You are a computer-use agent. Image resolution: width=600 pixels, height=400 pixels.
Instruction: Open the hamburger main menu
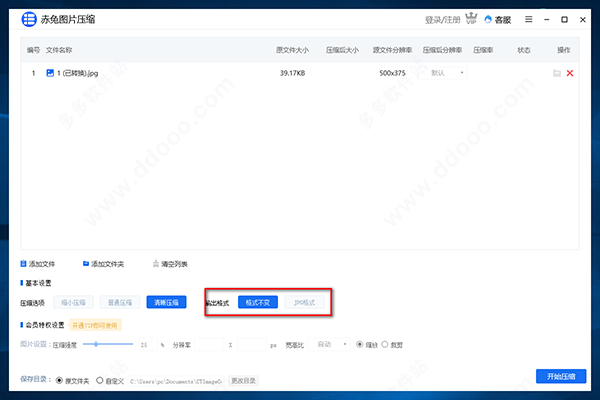[528, 19]
